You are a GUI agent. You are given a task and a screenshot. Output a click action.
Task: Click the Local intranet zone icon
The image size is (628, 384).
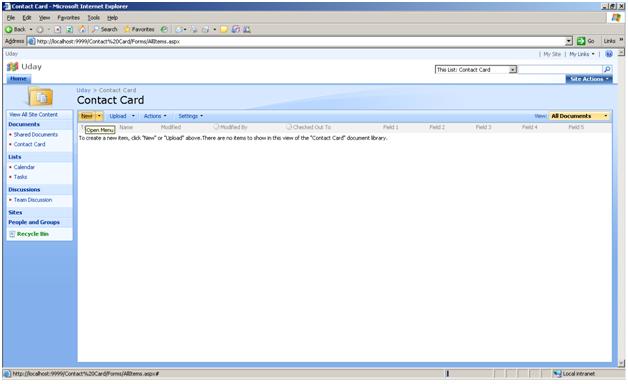pyautogui.click(x=557, y=374)
